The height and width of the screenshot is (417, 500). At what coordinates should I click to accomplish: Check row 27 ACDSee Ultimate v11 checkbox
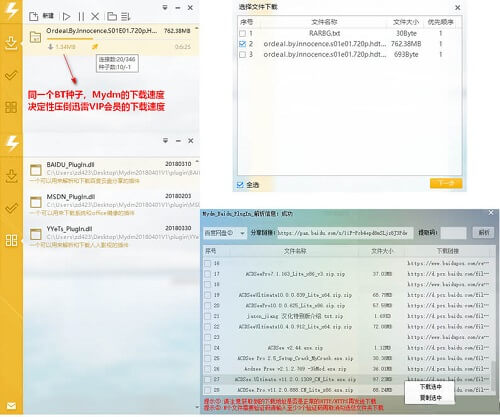207,379
